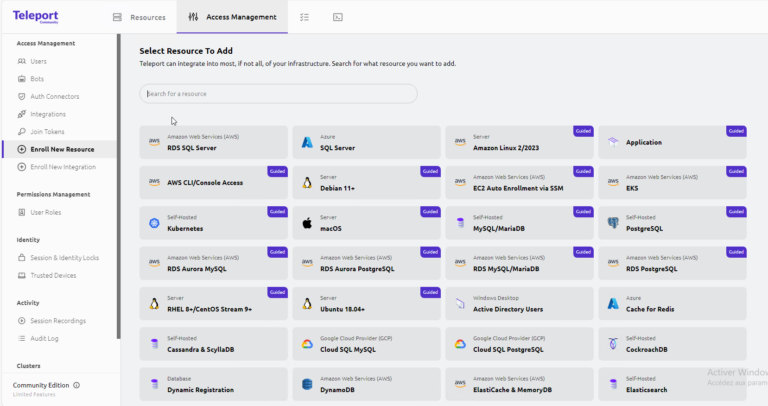The height and width of the screenshot is (406, 768).
Task: Open the activity list icon tab
Action: (x=304, y=17)
